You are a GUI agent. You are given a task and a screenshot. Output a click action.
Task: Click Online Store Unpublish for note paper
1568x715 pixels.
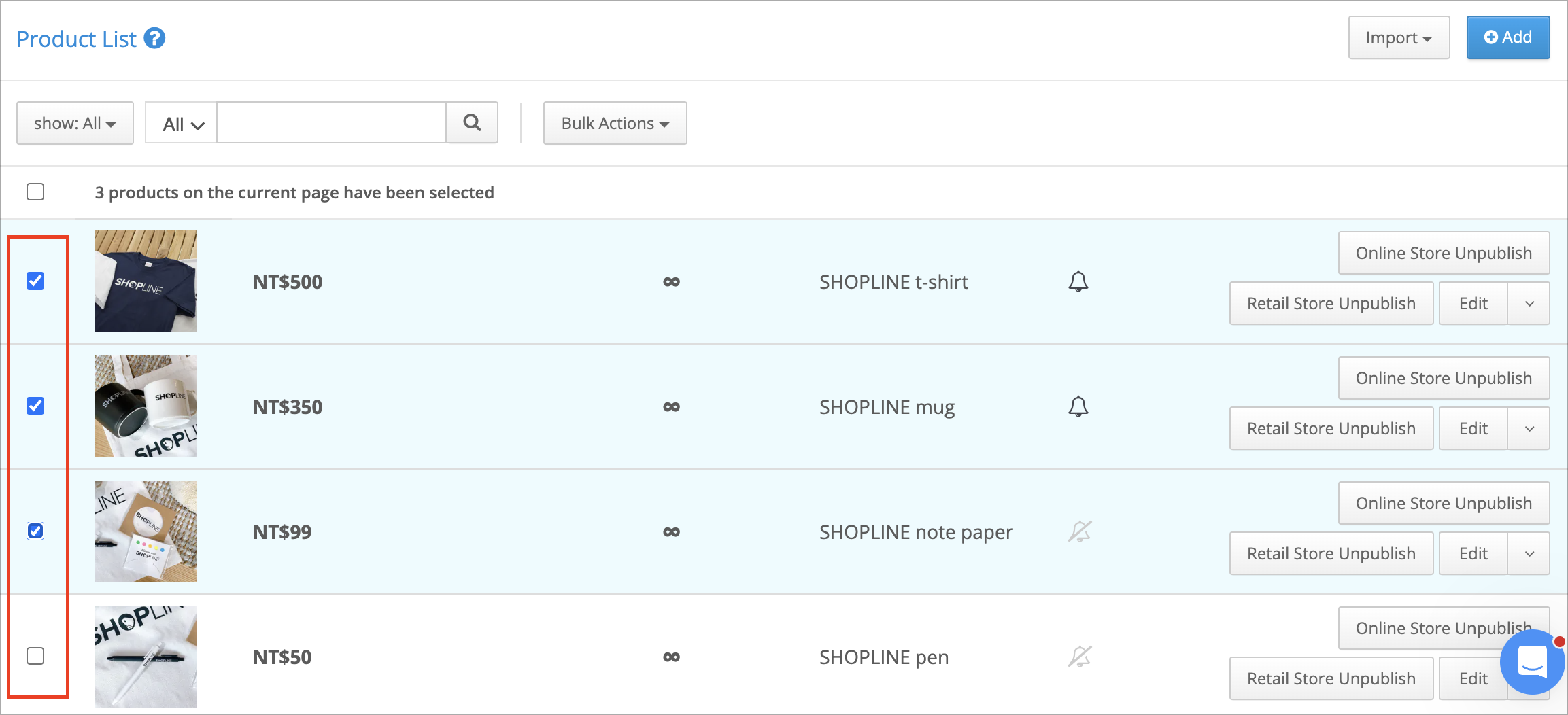click(1444, 503)
